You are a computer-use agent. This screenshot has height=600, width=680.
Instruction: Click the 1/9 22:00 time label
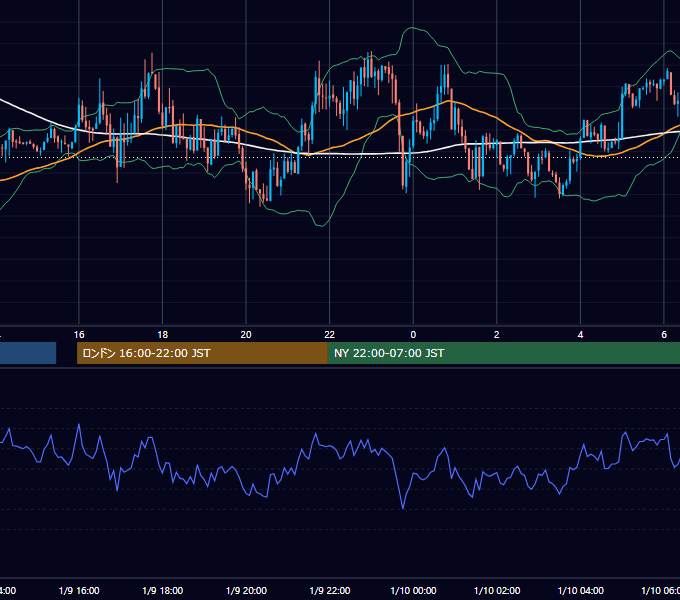click(x=330, y=590)
